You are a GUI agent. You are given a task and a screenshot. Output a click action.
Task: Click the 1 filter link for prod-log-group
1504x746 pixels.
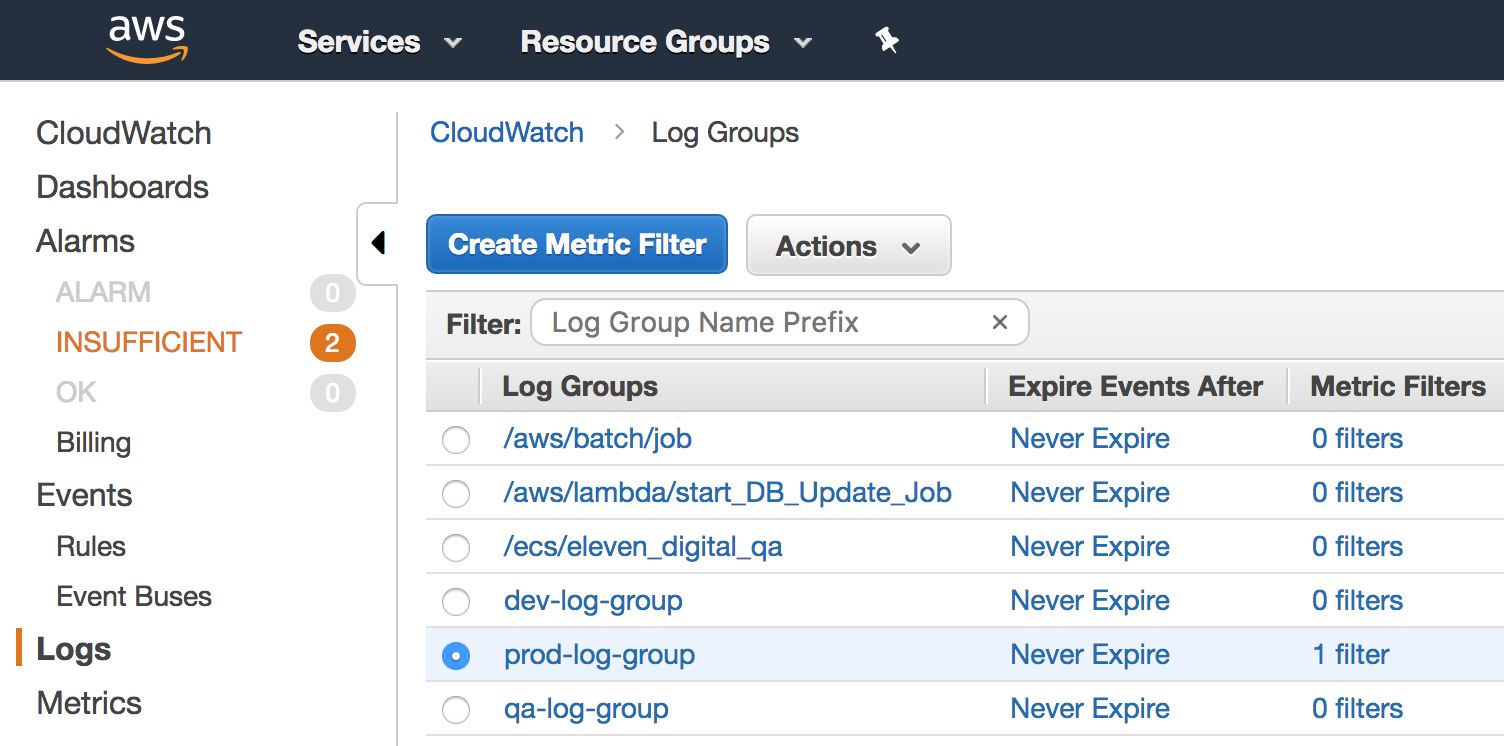point(1350,655)
